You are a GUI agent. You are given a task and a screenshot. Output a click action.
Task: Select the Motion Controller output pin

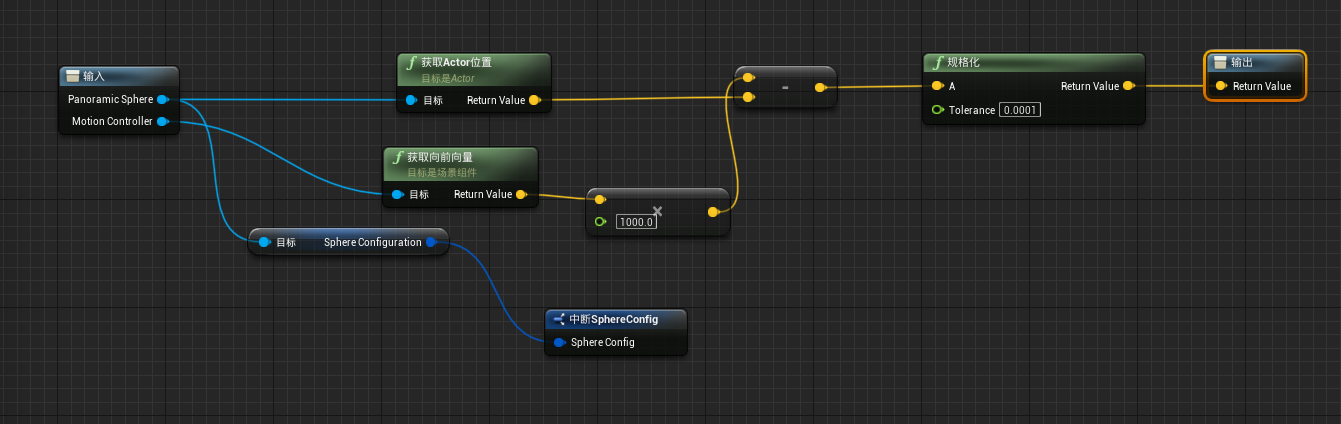tap(162, 121)
